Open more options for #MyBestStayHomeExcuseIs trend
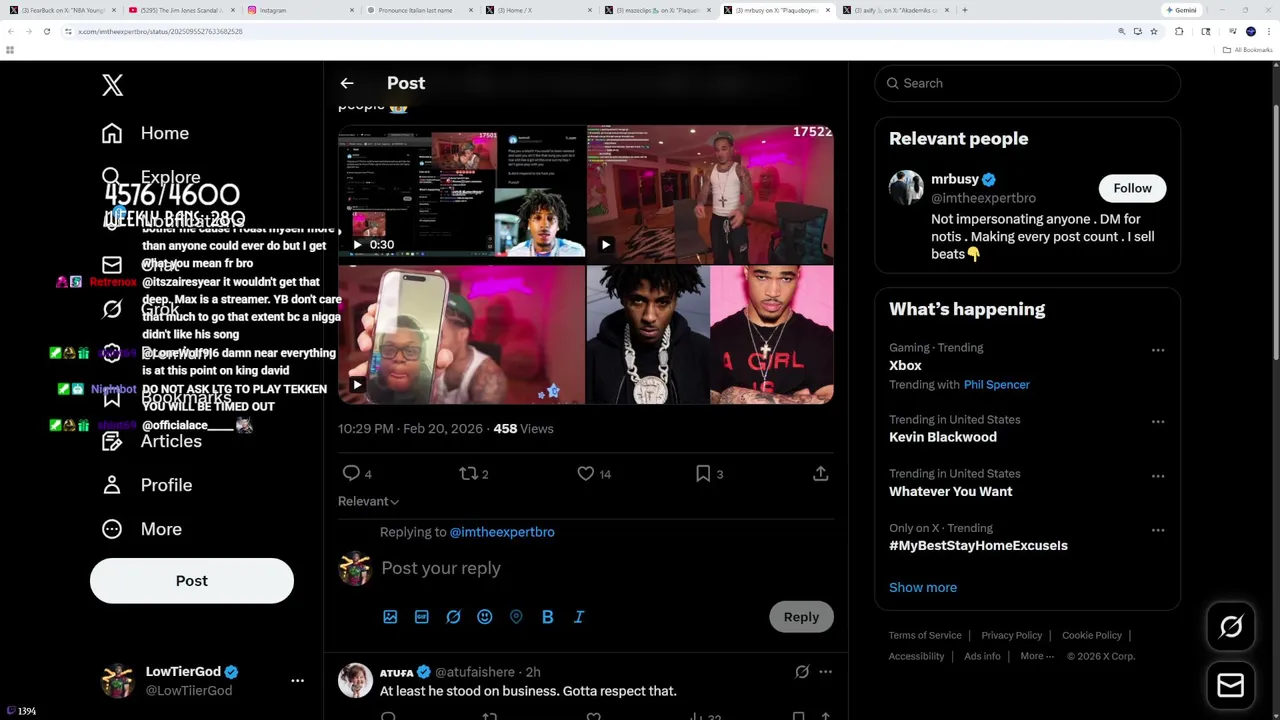The image size is (1280, 720). coord(1158,530)
